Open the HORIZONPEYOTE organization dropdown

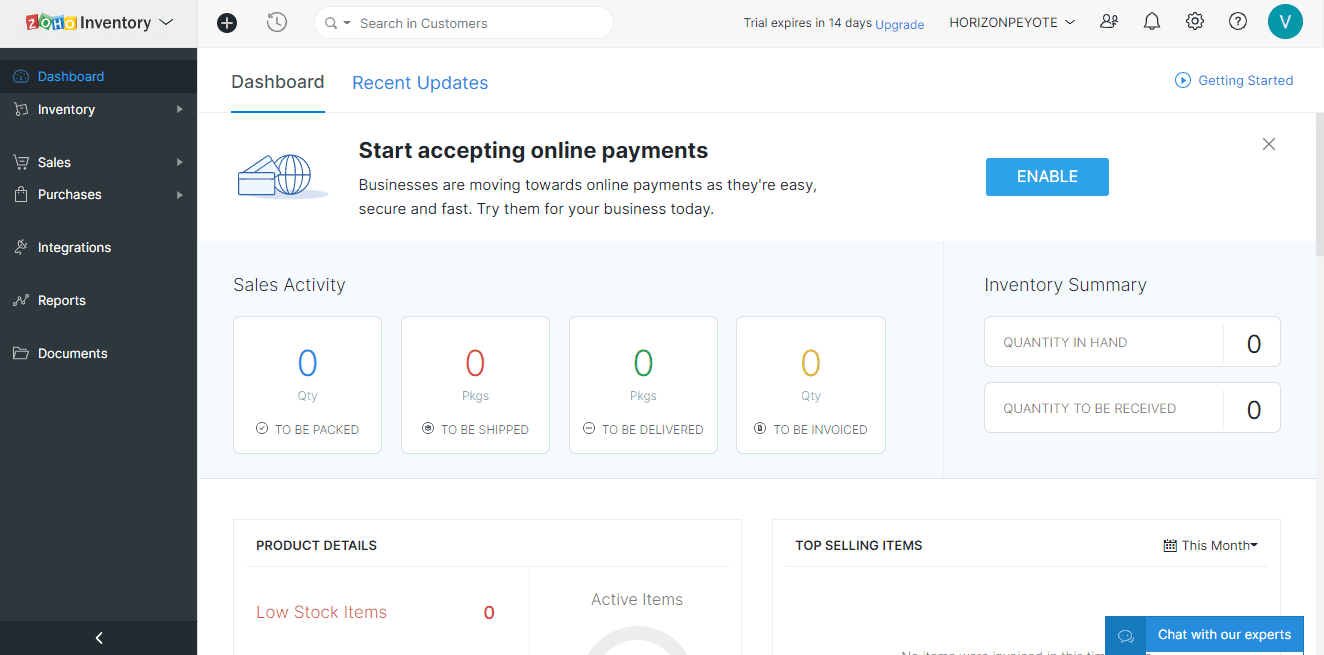click(x=1012, y=23)
